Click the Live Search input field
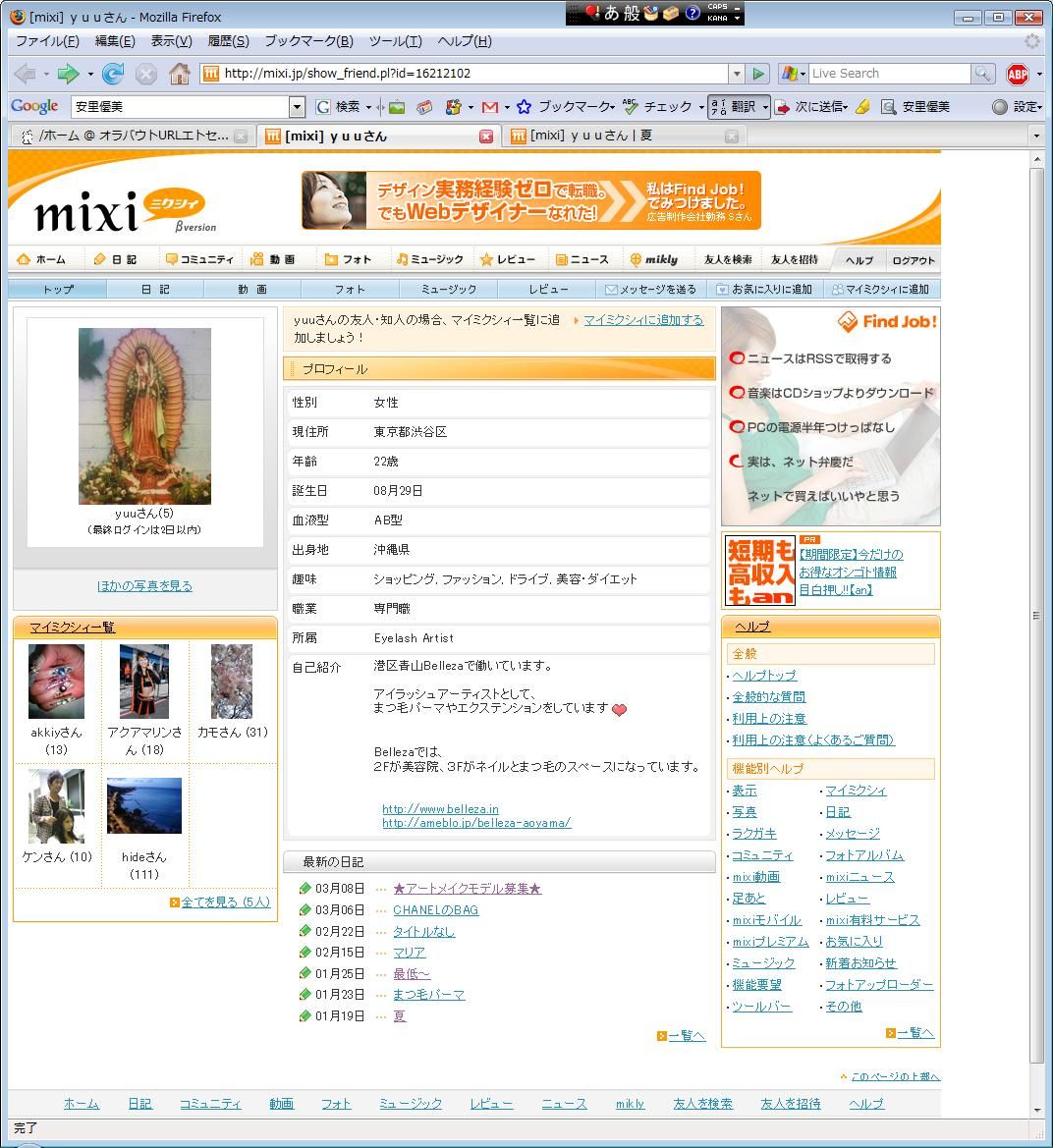Viewport: 1053px width, 1148px height. [888, 74]
